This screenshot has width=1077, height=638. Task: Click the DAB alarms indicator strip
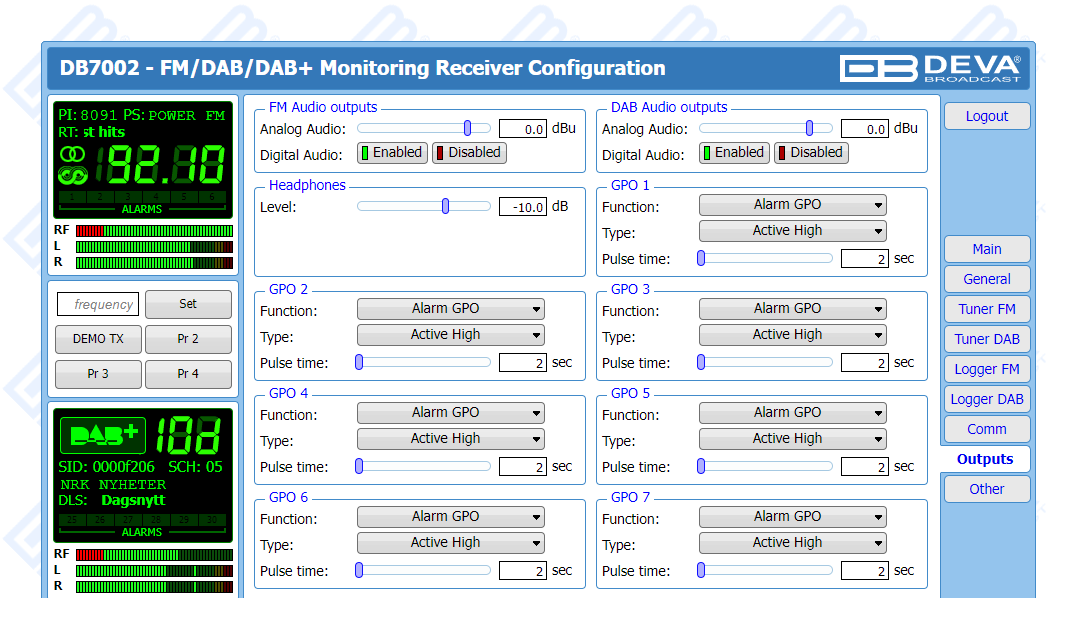142,520
